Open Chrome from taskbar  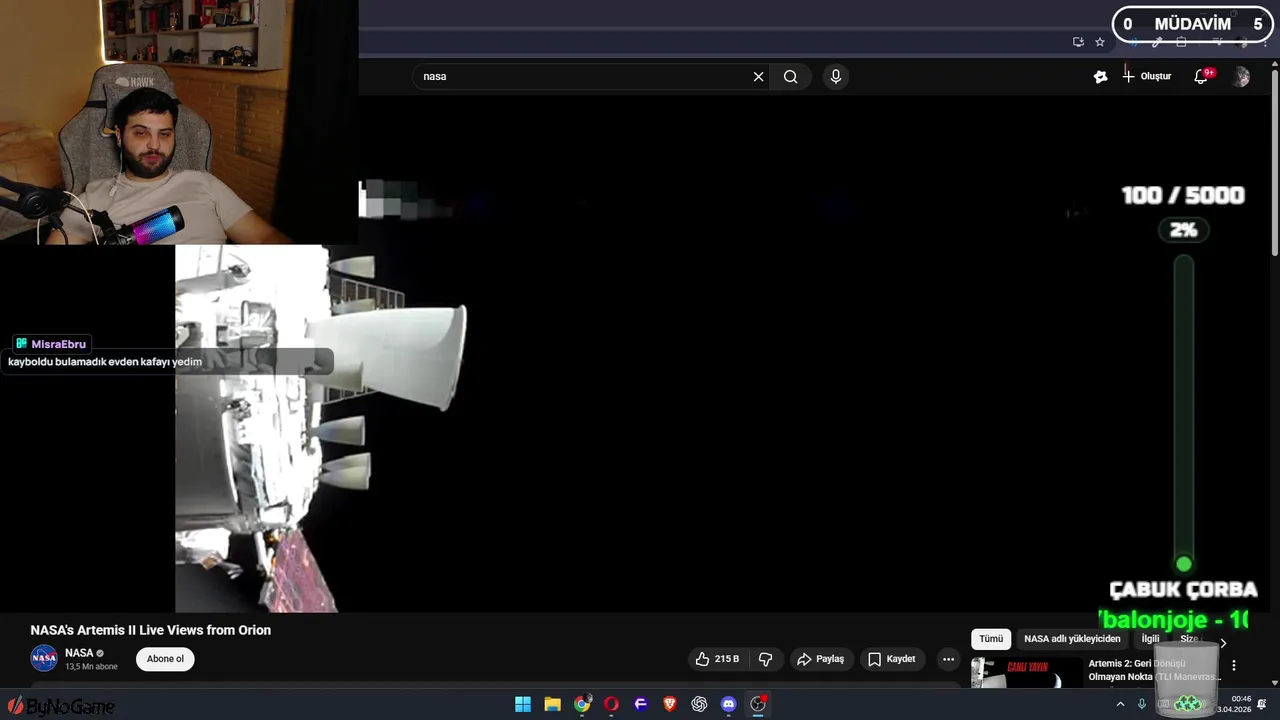(582, 704)
